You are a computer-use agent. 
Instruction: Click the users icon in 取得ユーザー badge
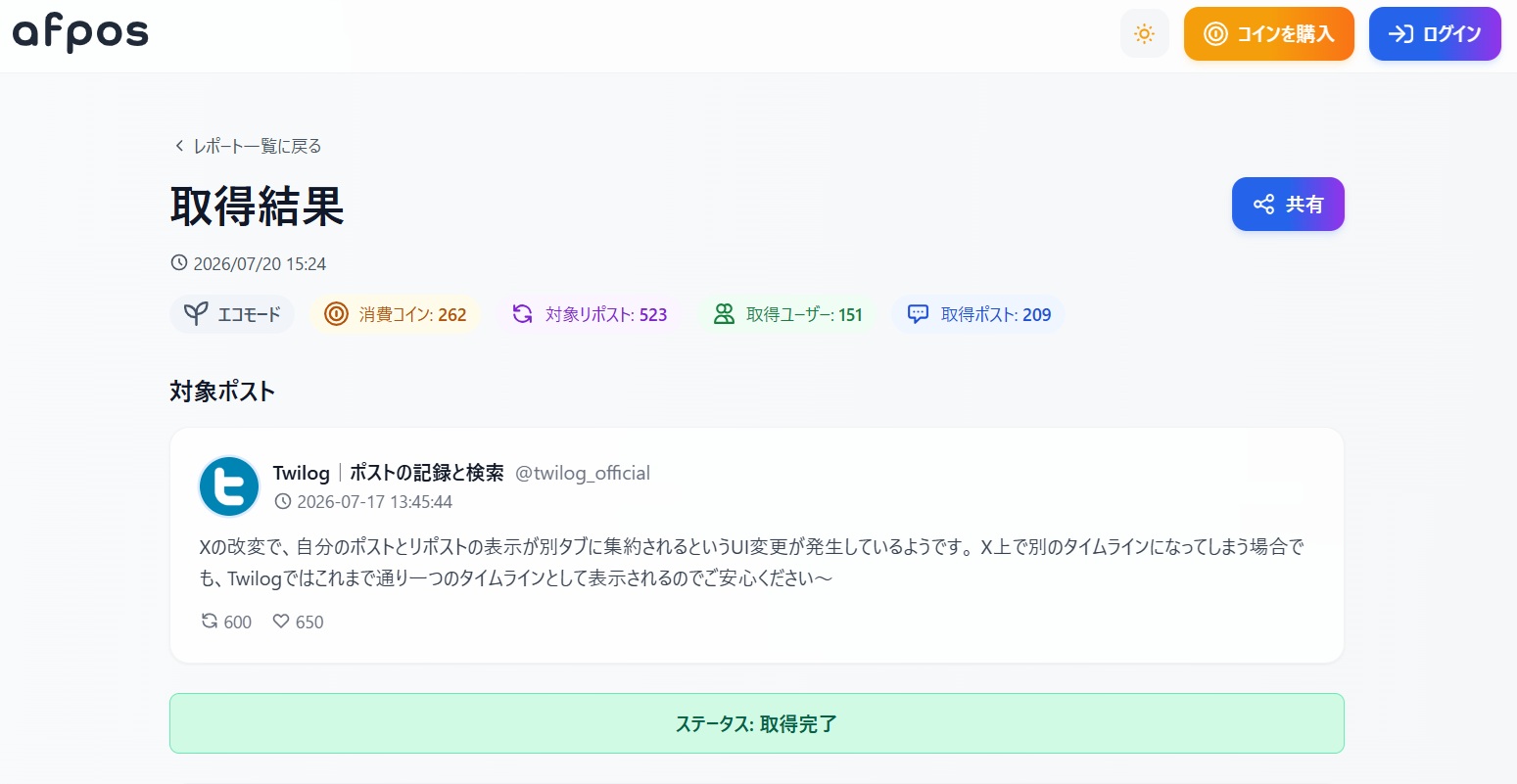pos(724,314)
